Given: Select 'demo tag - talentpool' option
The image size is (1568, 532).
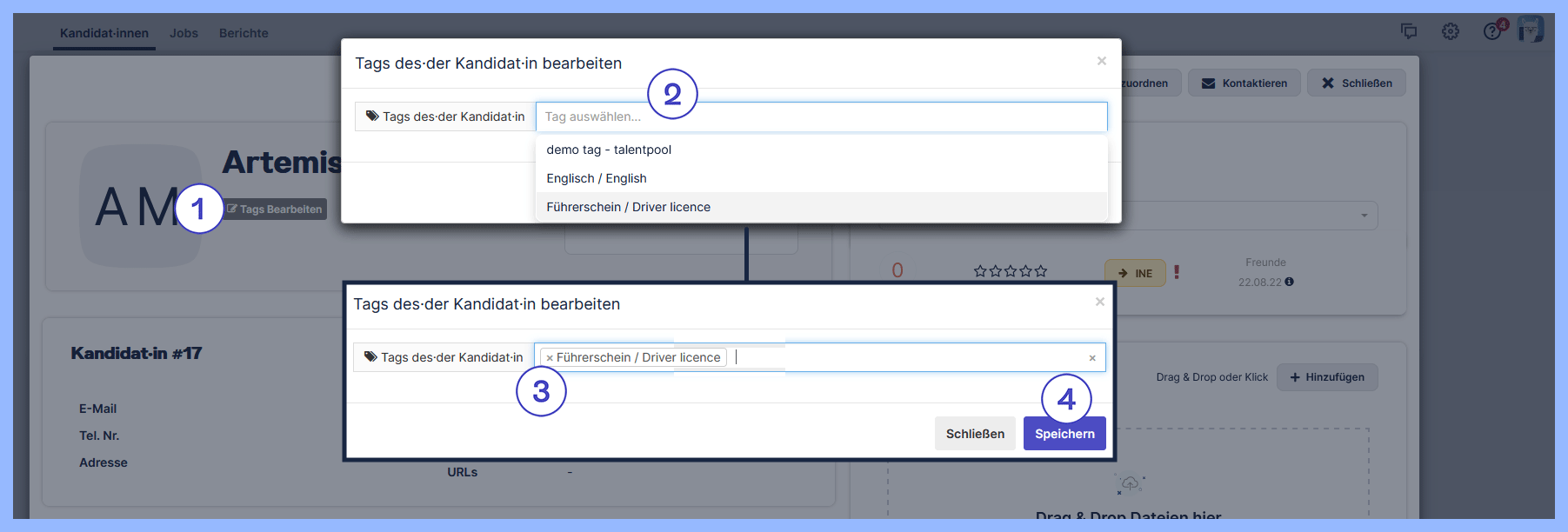Looking at the screenshot, I should tap(609, 150).
